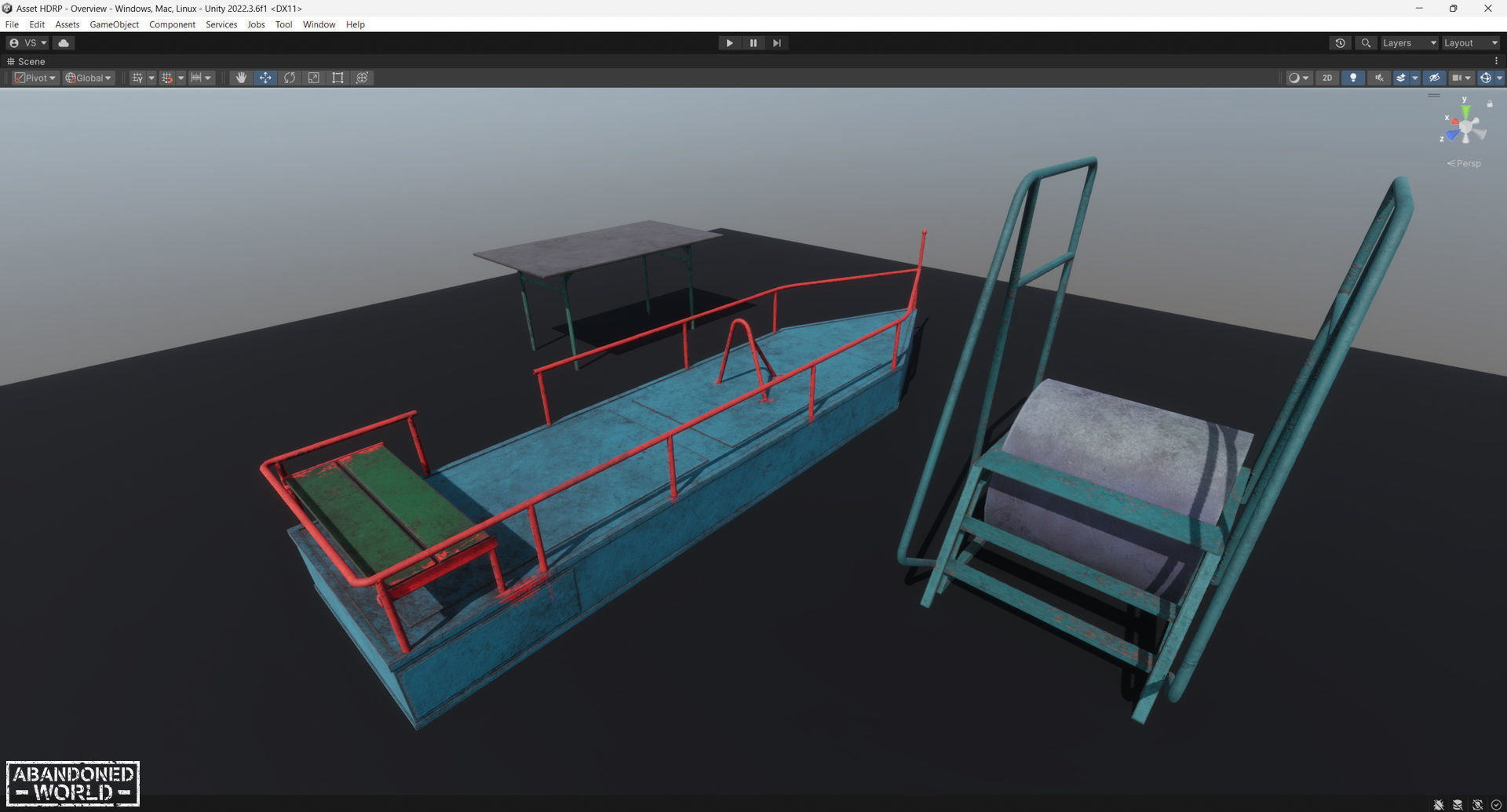Open scene camera settings dropdown

tap(1461, 78)
